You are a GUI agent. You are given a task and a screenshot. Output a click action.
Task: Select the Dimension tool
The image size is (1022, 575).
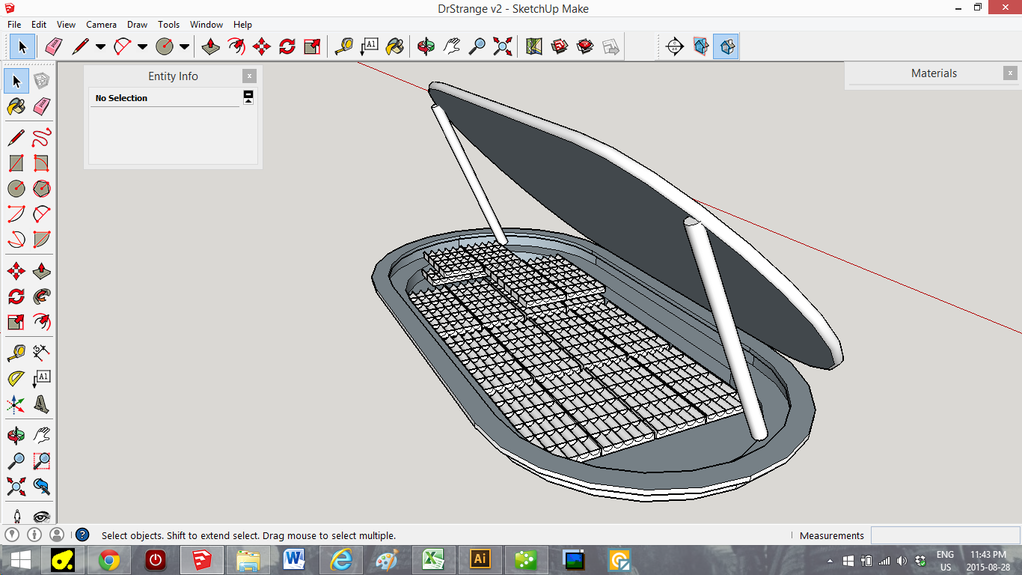[x=42, y=353]
